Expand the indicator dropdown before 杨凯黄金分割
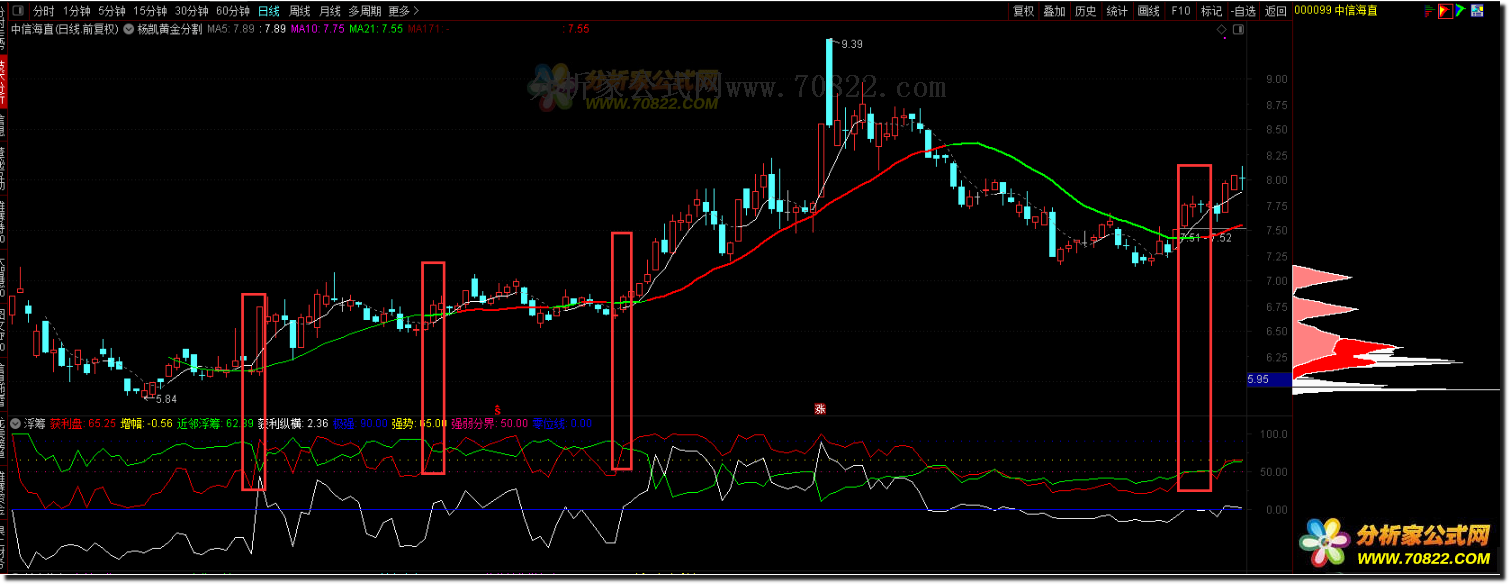This screenshot has height=584, width=1510. (x=129, y=30)
